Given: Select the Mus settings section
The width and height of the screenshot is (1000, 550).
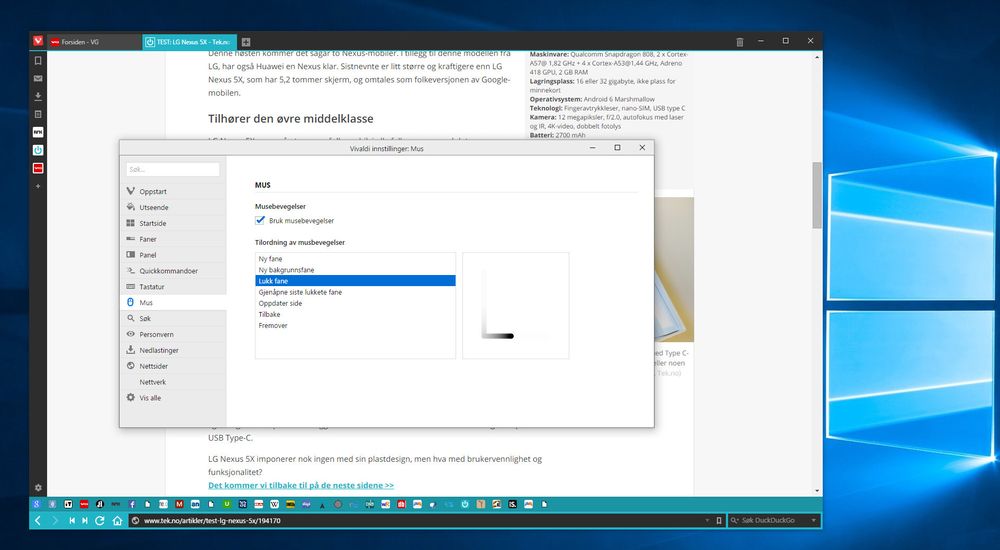Looking at the screenshot, I should [x=173, y=302].
